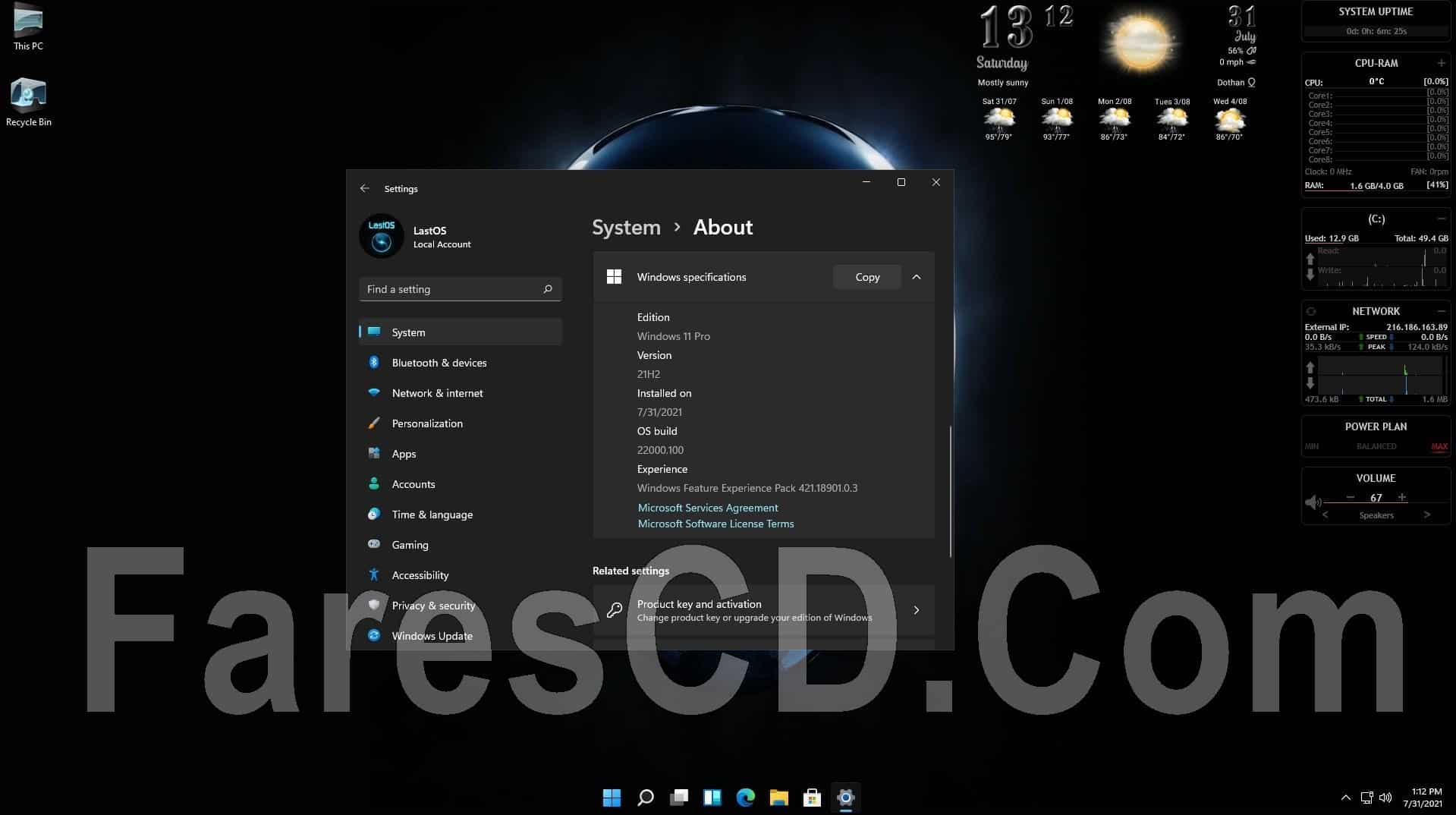1456x815 pixels.
Task: Open Time & language settings
Action: 460,514
